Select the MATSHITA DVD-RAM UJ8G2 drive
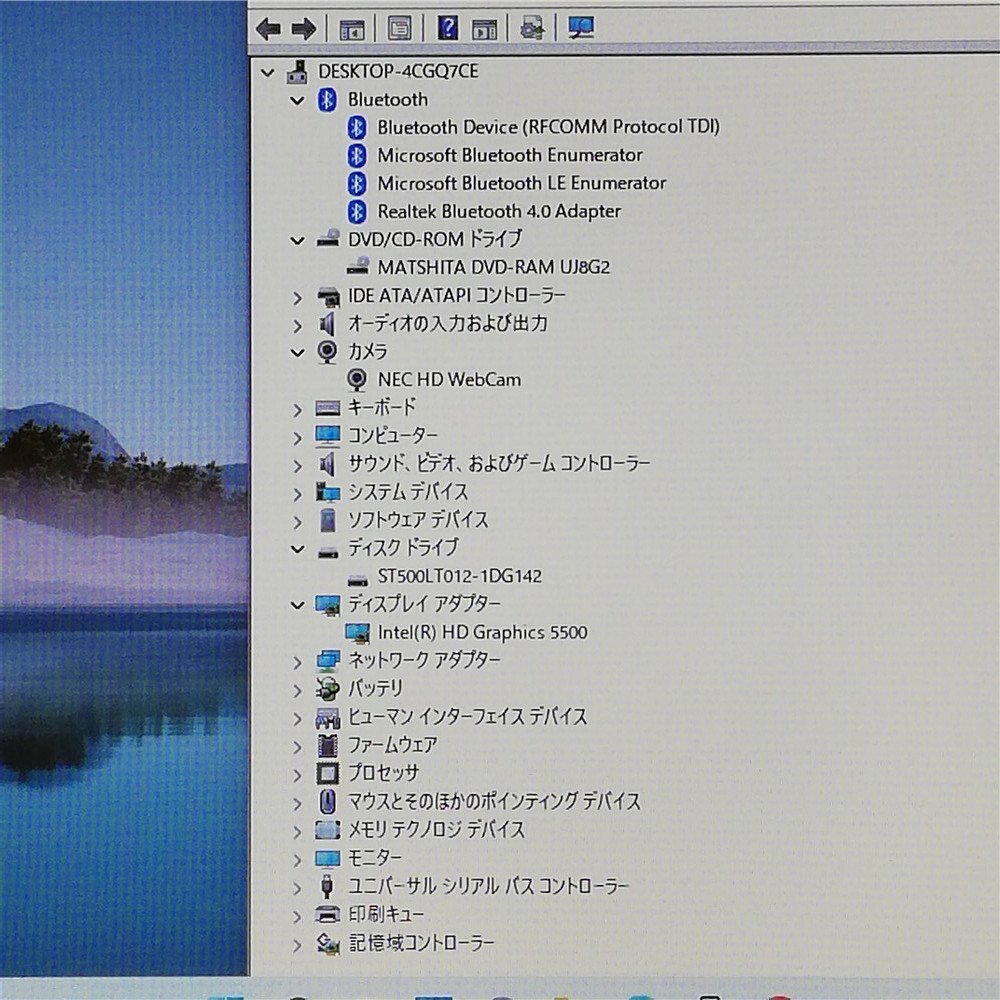Image resolution: width=1000 pixels, height=1000 pixels. pos(493,267)
